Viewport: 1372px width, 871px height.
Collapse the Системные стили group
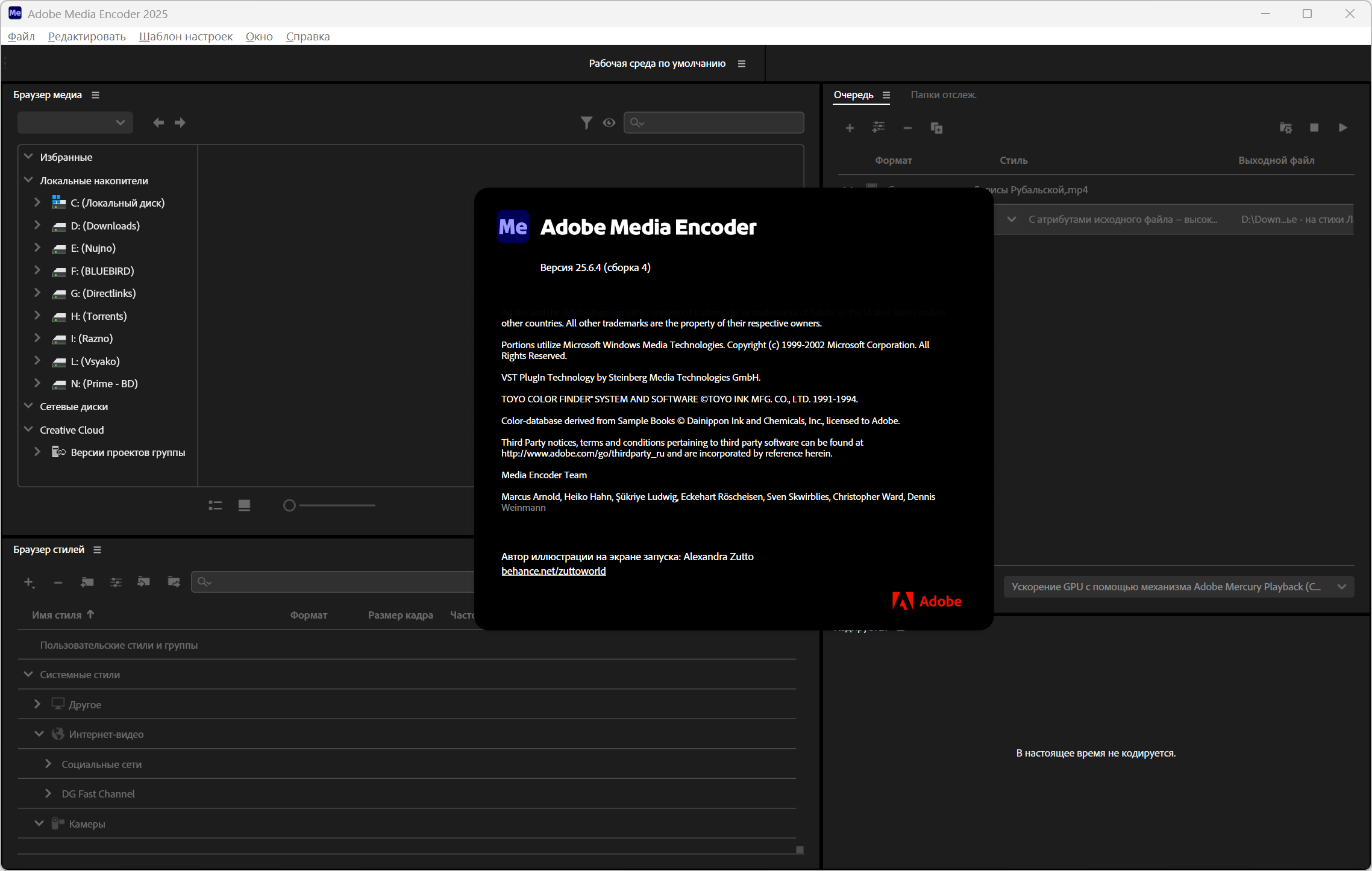pyautogui.click(x=28, y=674)
